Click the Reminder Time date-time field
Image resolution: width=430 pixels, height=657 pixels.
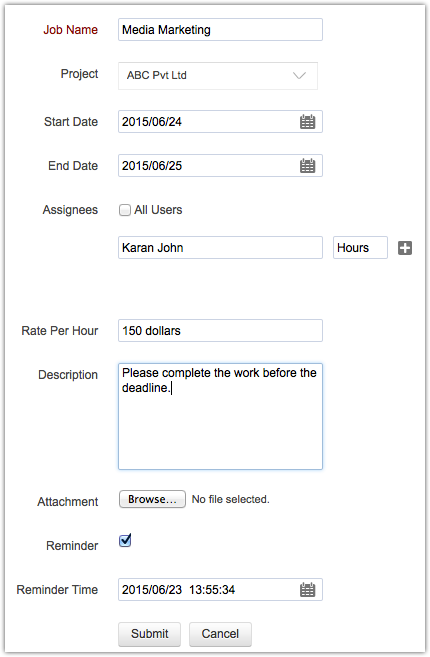point(220,590)
